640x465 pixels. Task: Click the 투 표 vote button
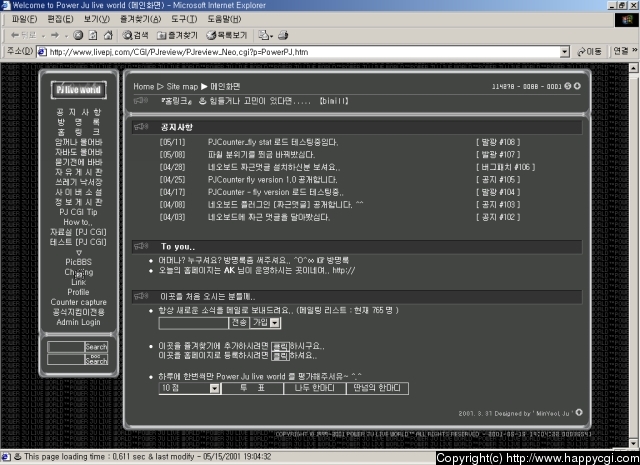pos(252,388)
